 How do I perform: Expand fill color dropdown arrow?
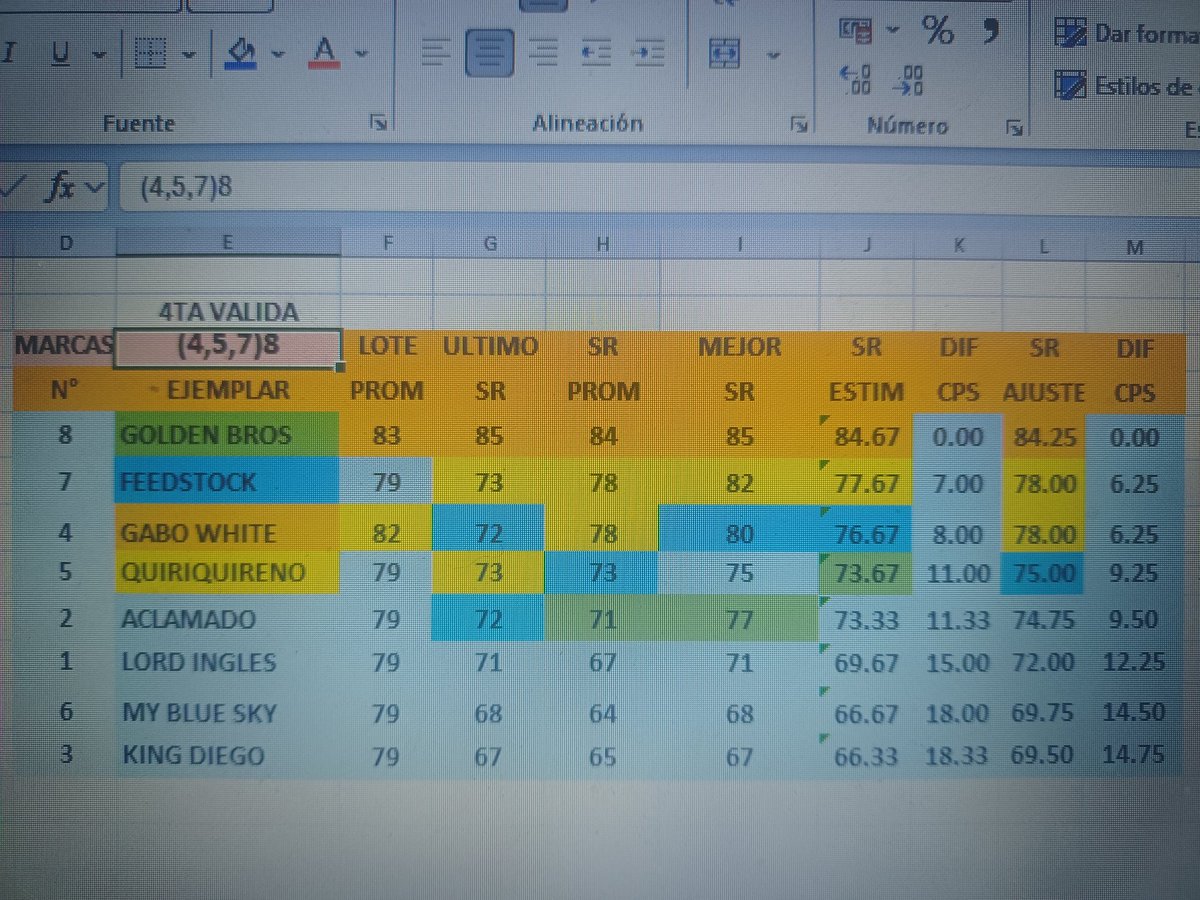coord(277,54)
